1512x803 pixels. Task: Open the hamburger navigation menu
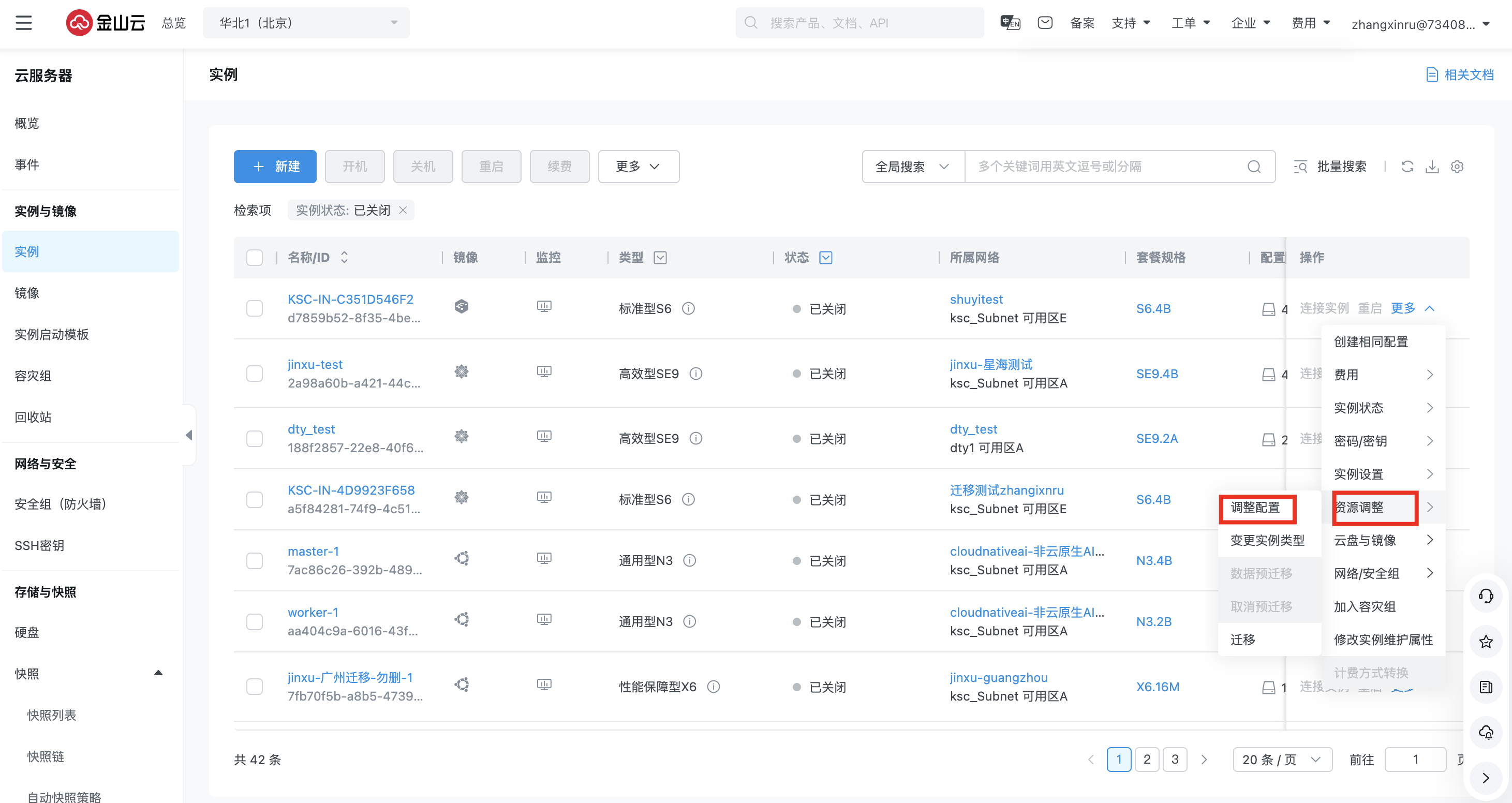point(23,23)
